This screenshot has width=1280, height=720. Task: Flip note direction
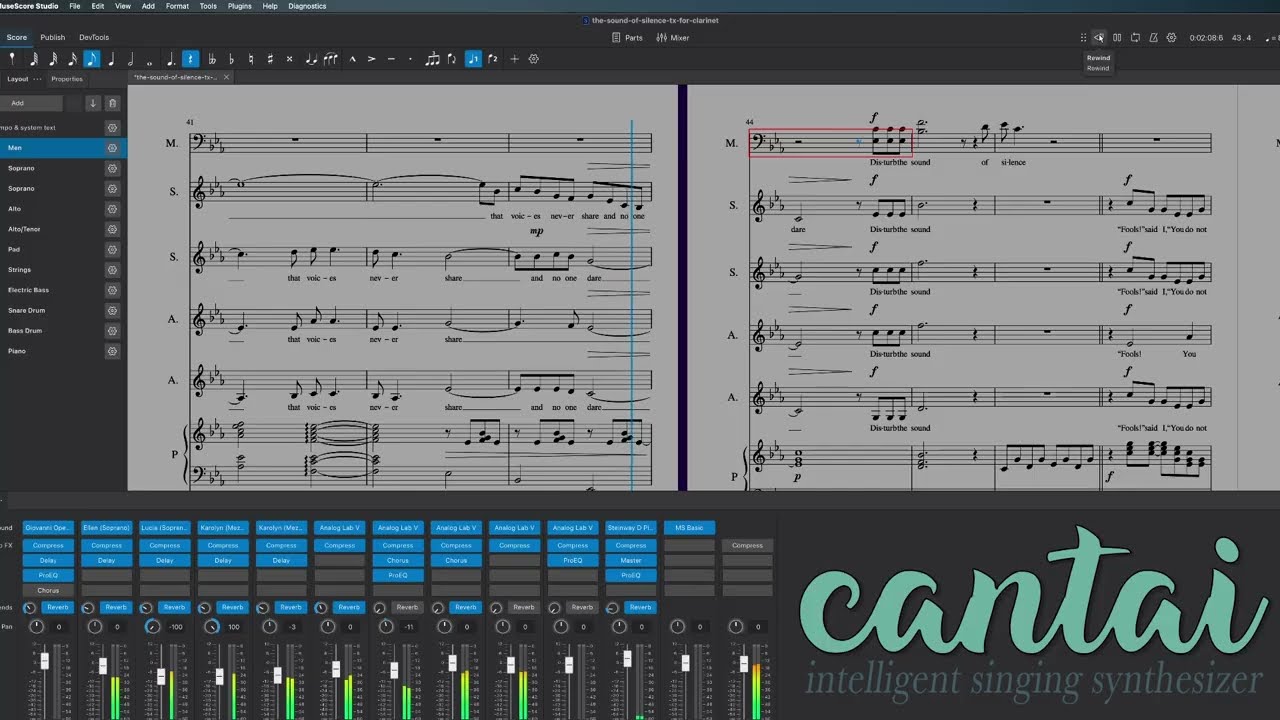[x=452, y=59]
